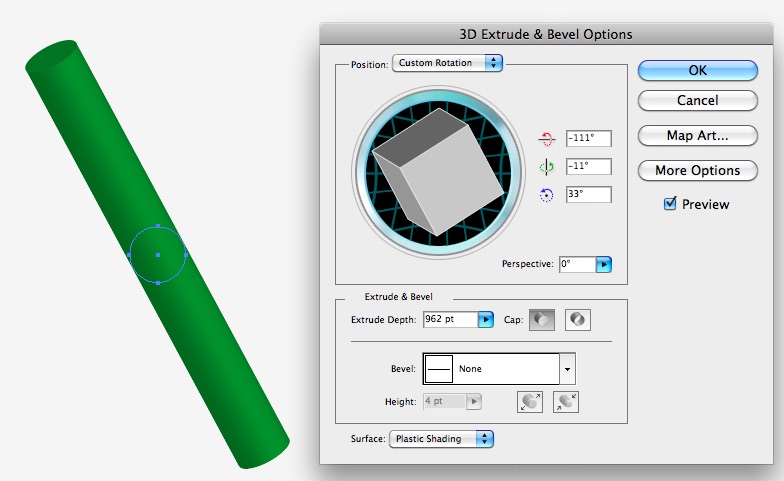Select the bevel extent out icon

530,401
